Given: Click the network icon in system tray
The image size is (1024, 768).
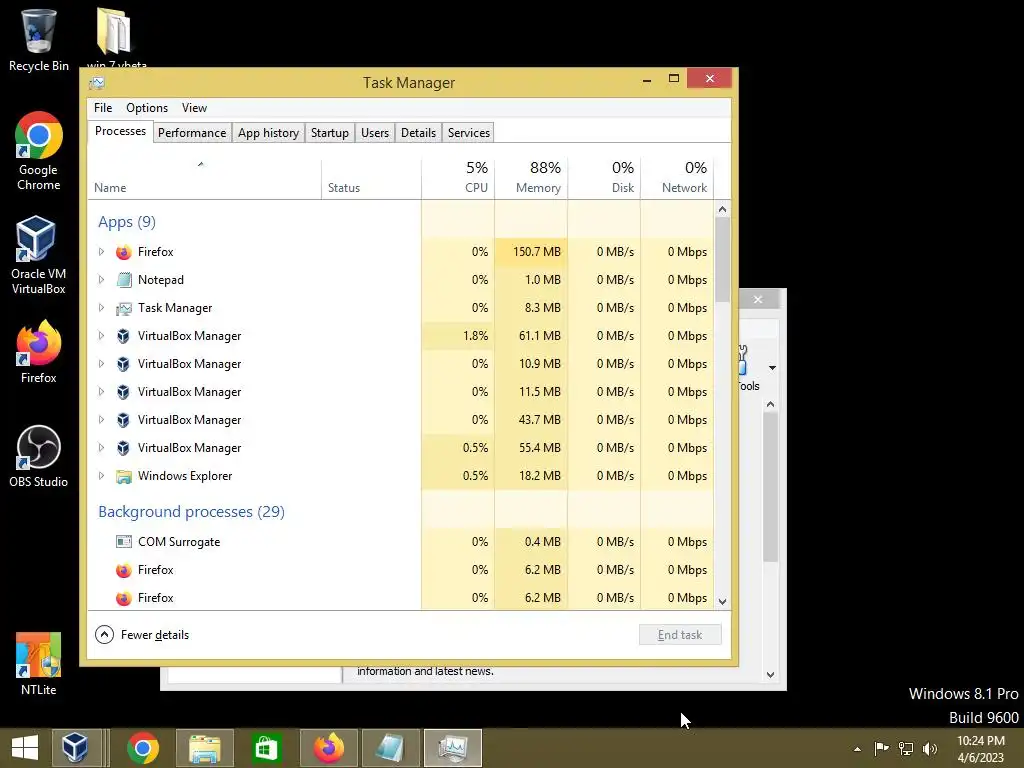Looking at the screenshot, I should click(906, 748).
